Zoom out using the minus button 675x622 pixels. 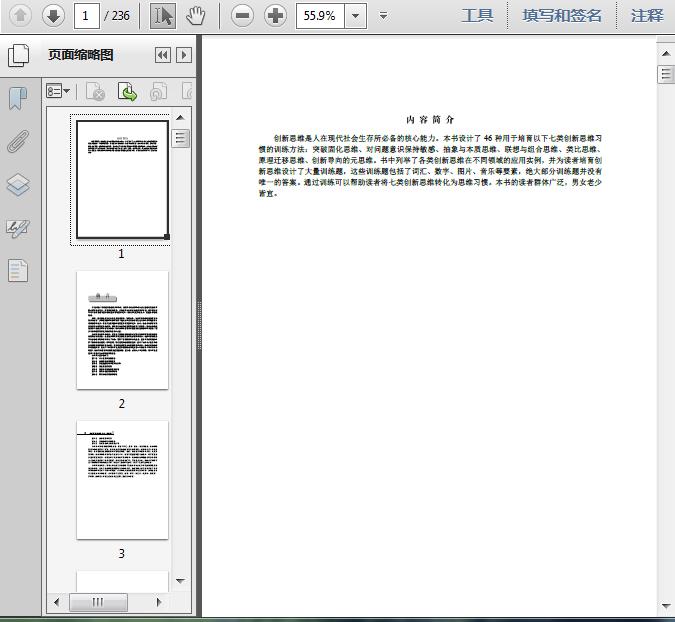242,15
